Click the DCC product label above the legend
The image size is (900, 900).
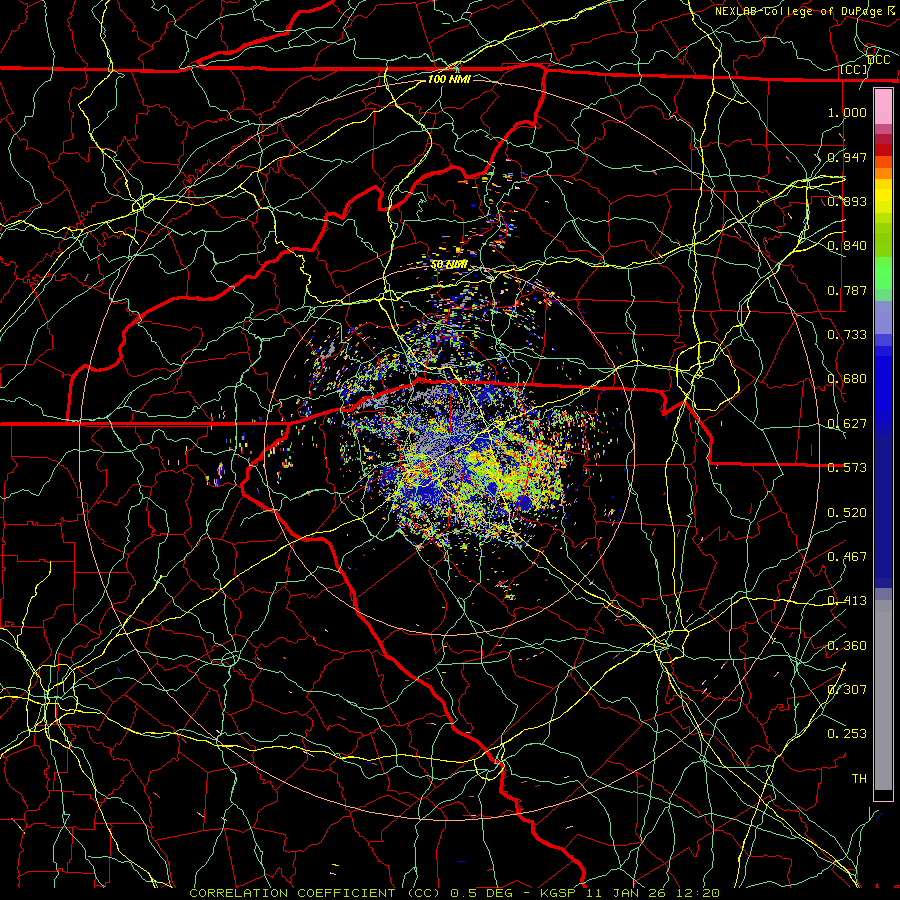[878, 60]
